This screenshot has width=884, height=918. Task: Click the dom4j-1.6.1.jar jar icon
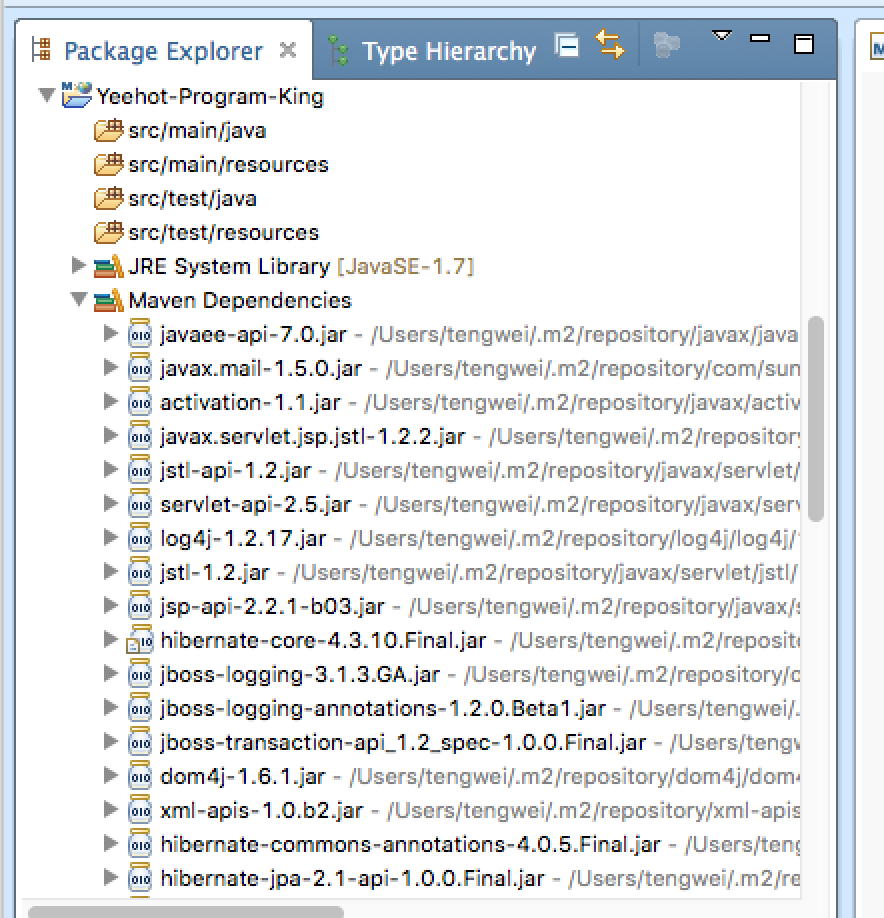click(140, 775)
